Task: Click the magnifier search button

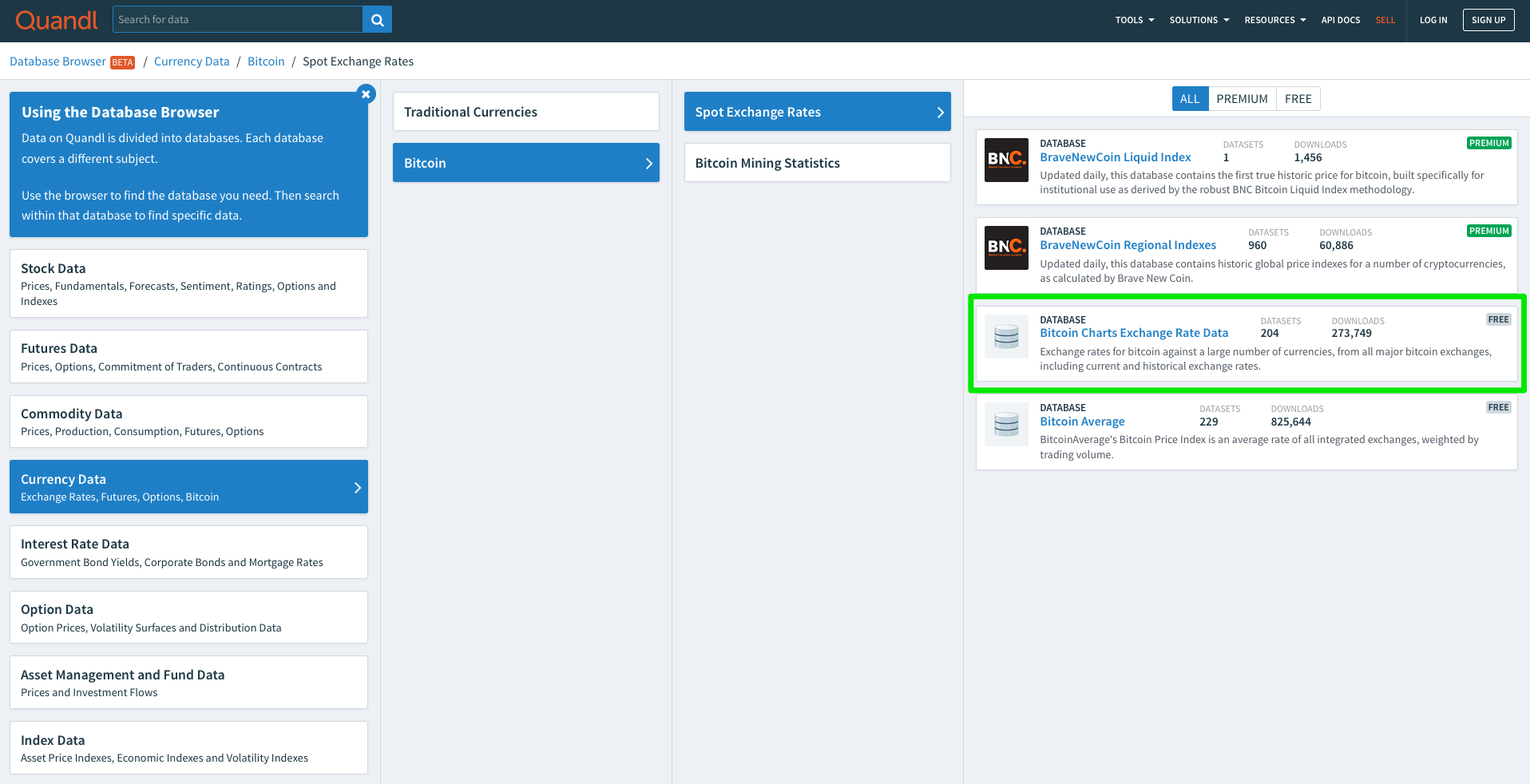Action: pos(377,20)
